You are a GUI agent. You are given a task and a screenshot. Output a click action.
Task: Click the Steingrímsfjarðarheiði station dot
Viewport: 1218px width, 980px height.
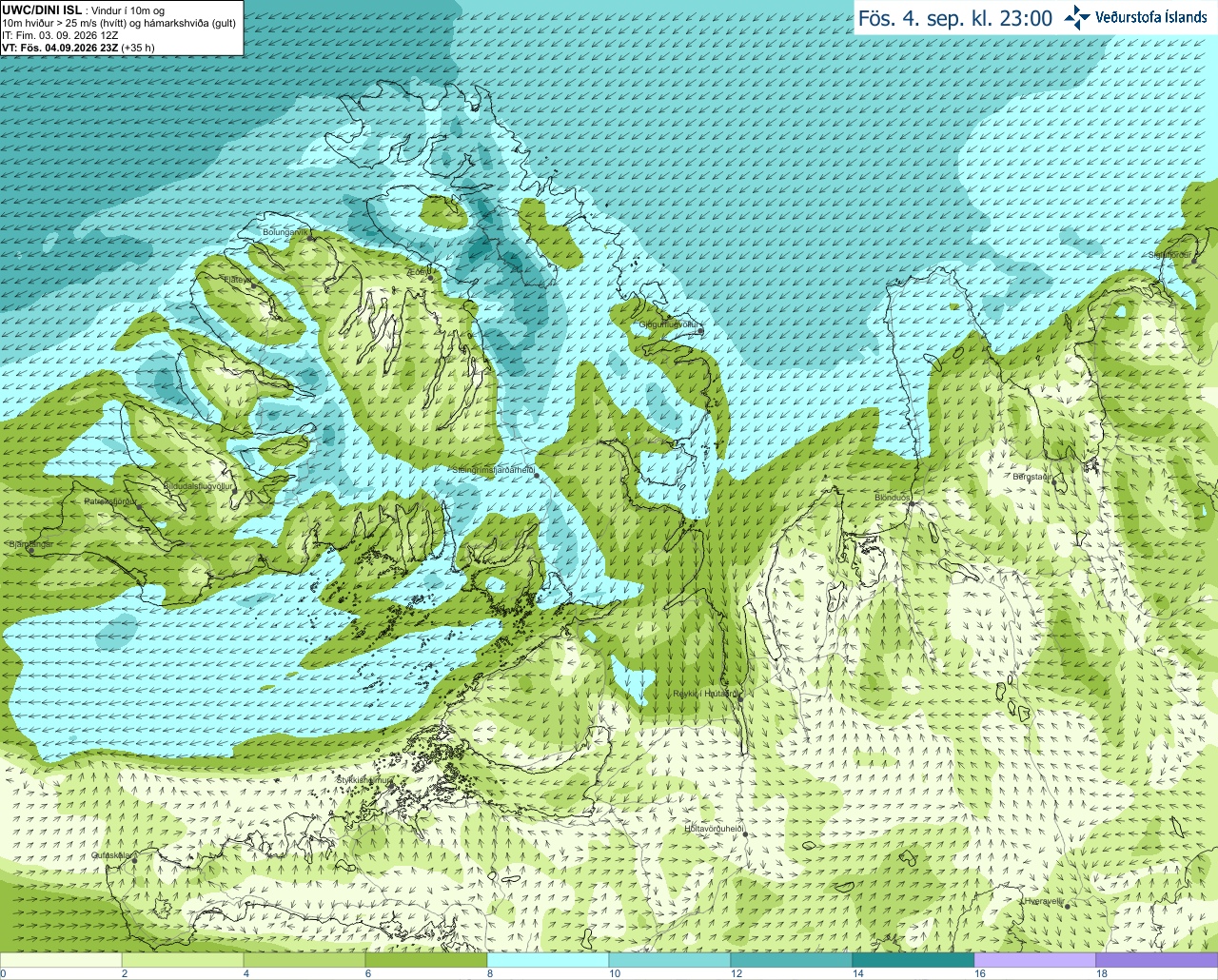point(537,474)
